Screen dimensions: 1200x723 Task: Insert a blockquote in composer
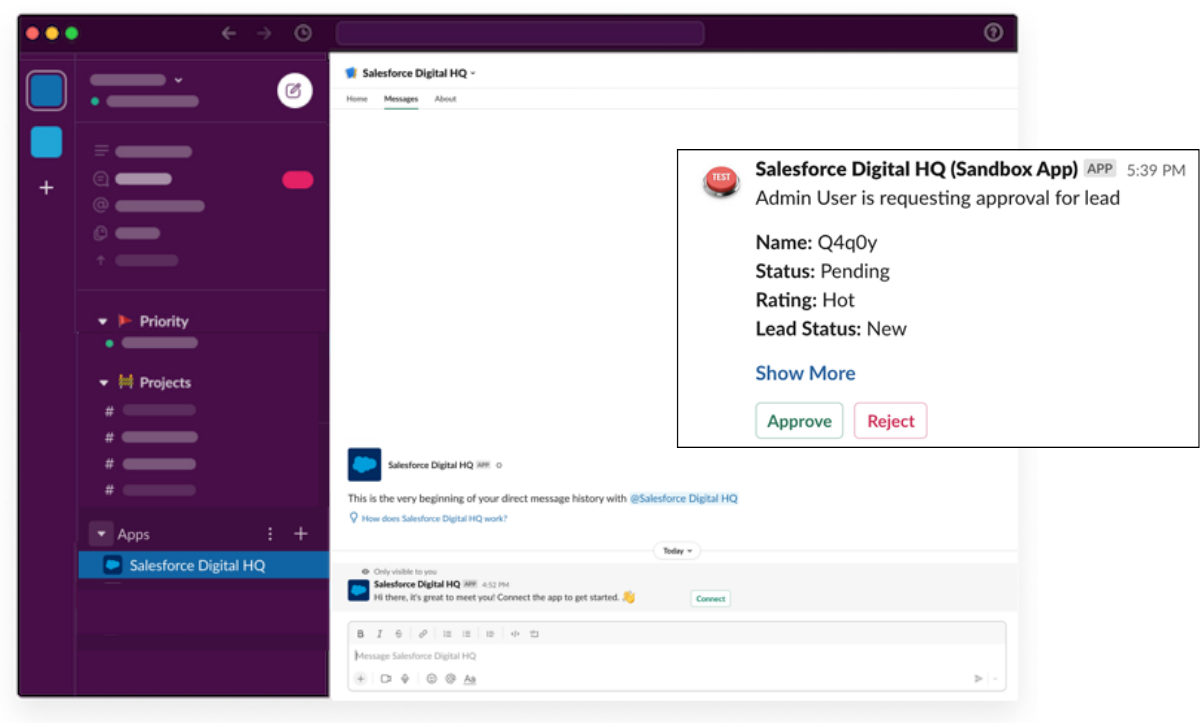490,634
